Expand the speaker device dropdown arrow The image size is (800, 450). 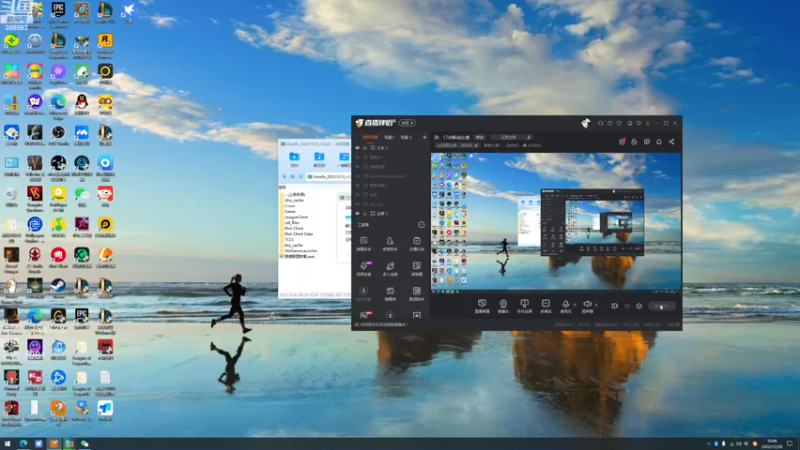[x=596, y=305]
